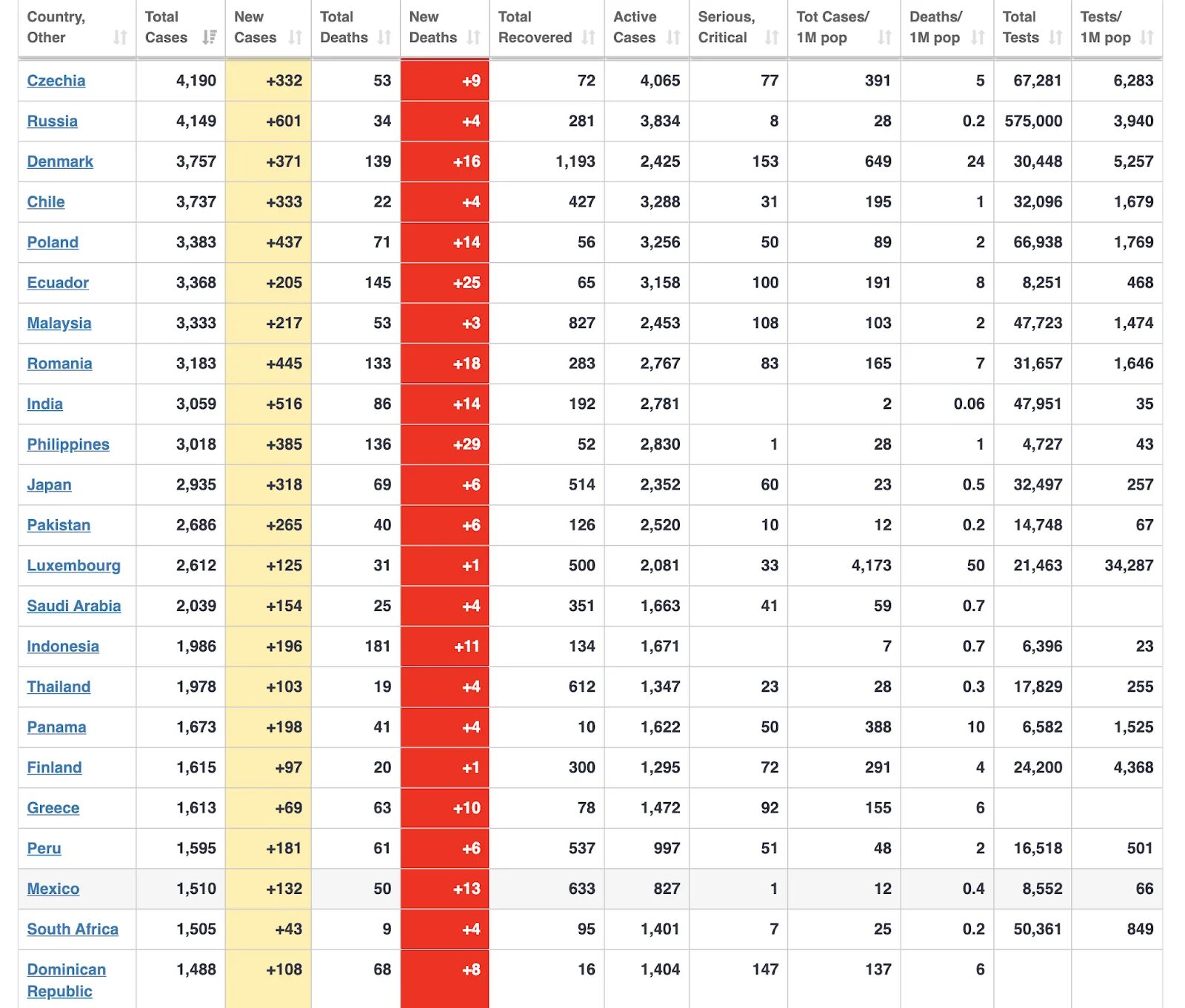Viewport: 1185px width, 1008px height.
Task: Open the Malaysia country link
Action: (x=59, y=324)
